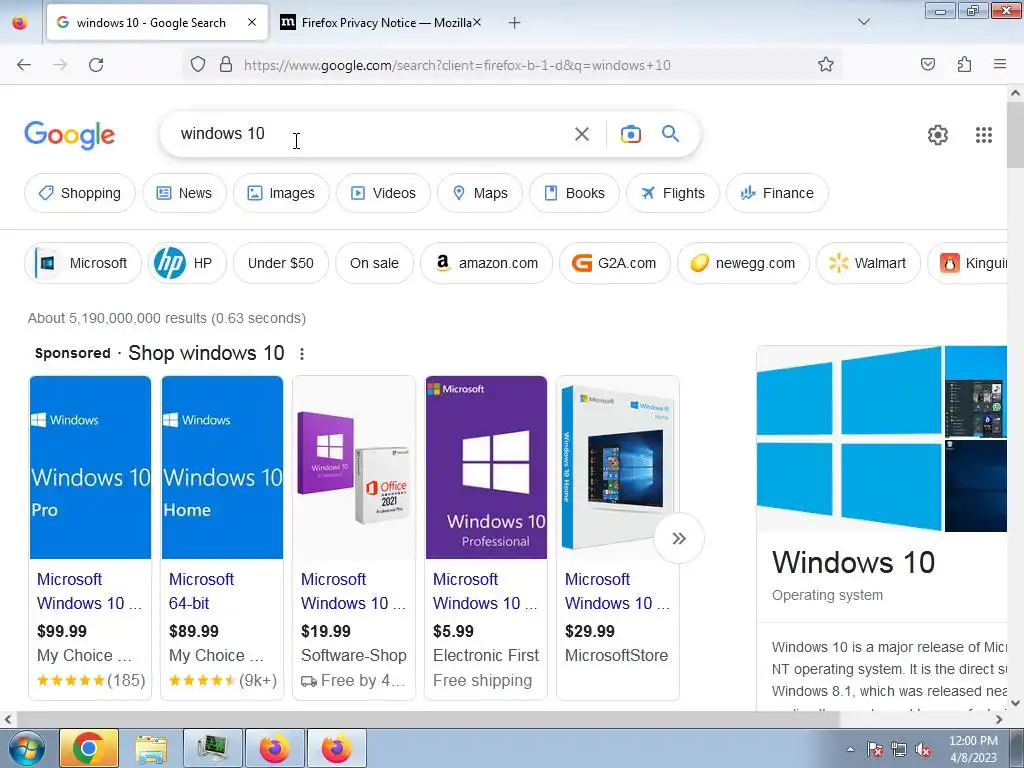The height and width of the screenshot is (768, 1024).
Task: Select the Flights search filter
Action: pos(673,193)
